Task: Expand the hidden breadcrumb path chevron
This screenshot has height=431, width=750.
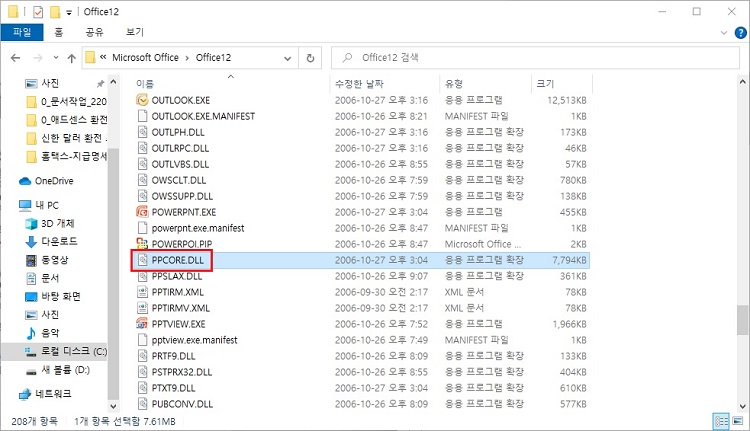Action: (x=103, y=57)
